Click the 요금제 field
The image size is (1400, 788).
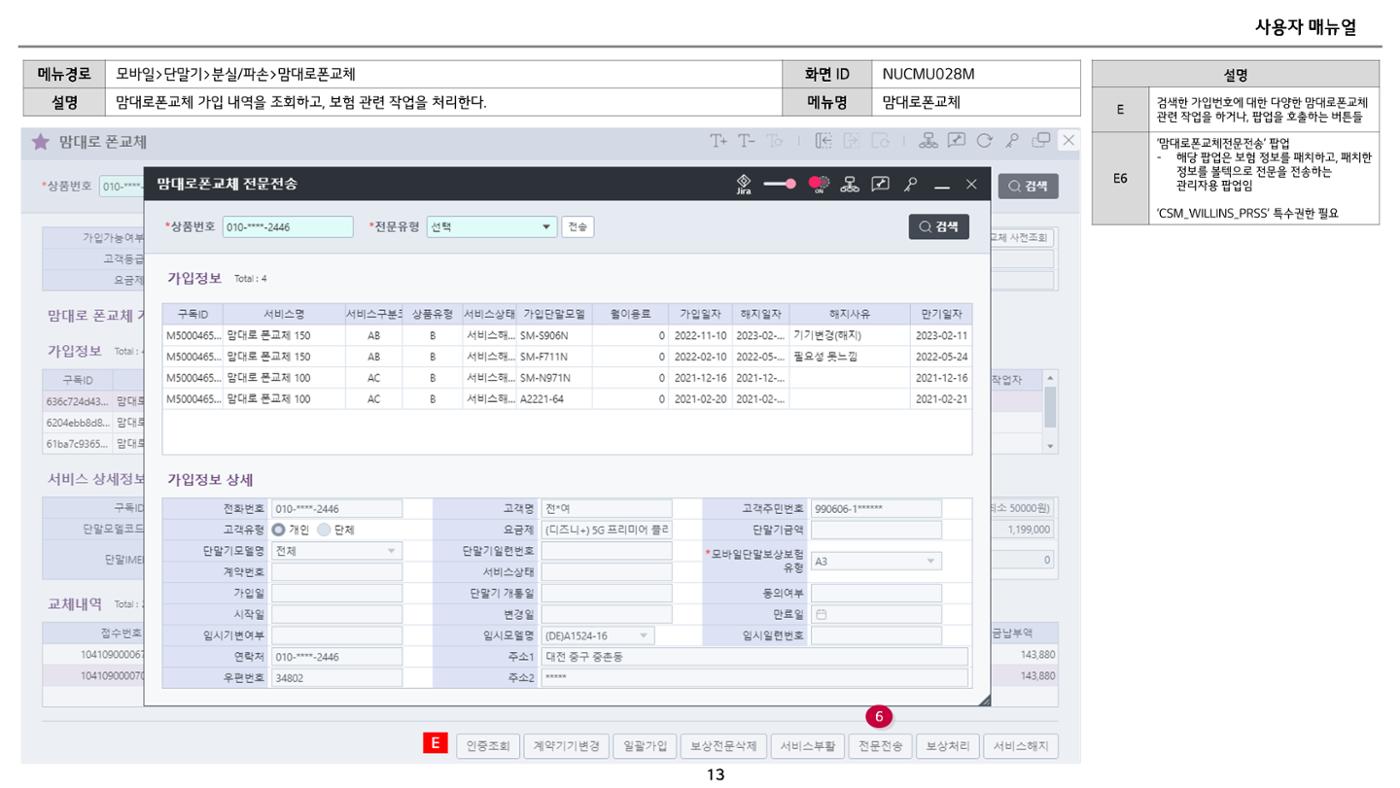(x=606, y=529)
